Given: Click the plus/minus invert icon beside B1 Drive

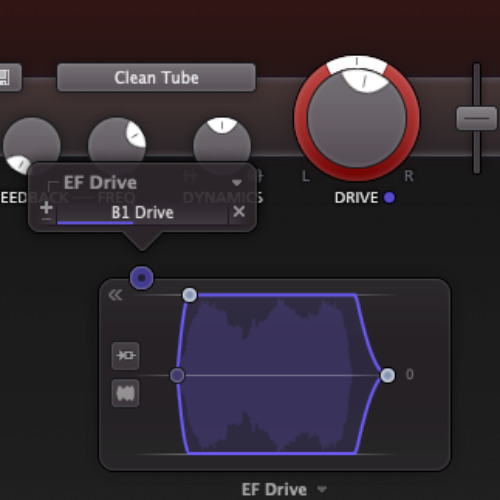Looking at the screenshot, I should [46, 212].
